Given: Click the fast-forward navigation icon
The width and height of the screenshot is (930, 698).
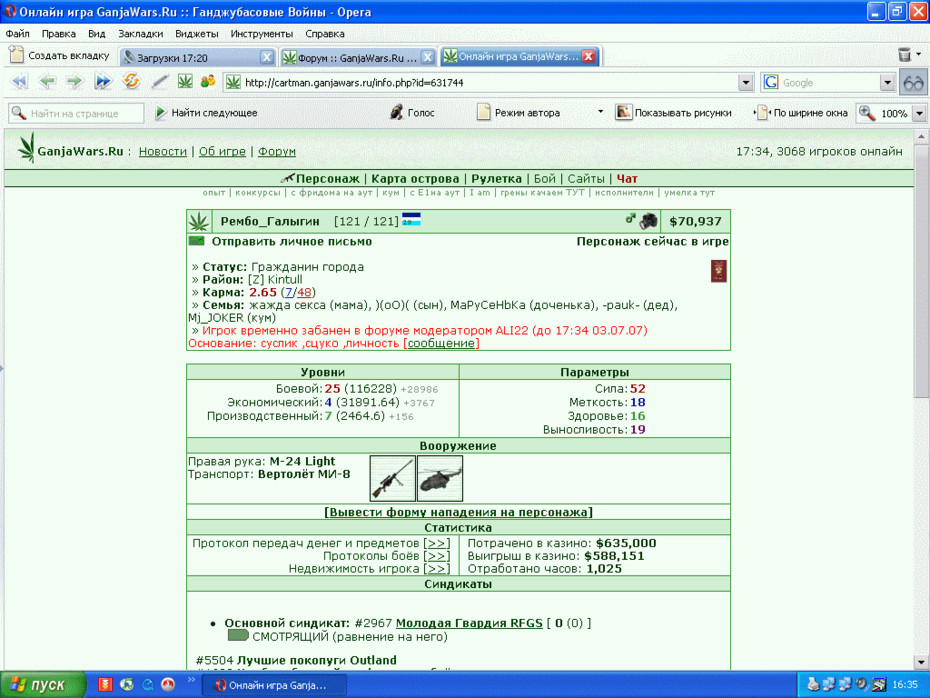Looking at the screenshot, I should pyautogui.click(x=103, y=82).
